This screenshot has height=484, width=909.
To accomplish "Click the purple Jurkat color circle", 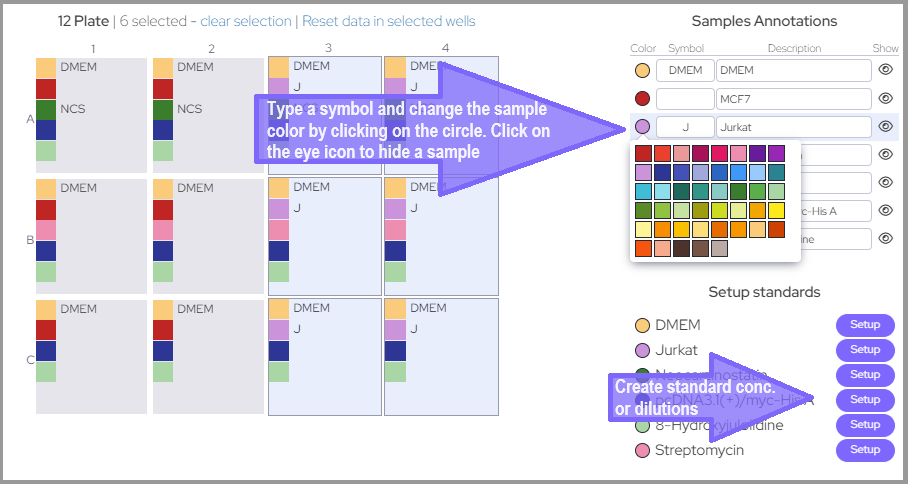I will tap(643, 126).
